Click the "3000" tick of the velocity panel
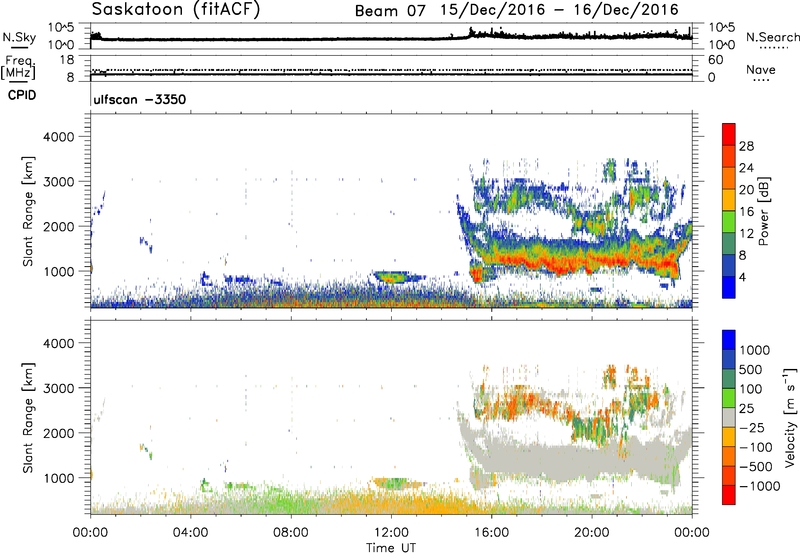The height and width of the screenshot is (554, 800). [x=58, y=388]
